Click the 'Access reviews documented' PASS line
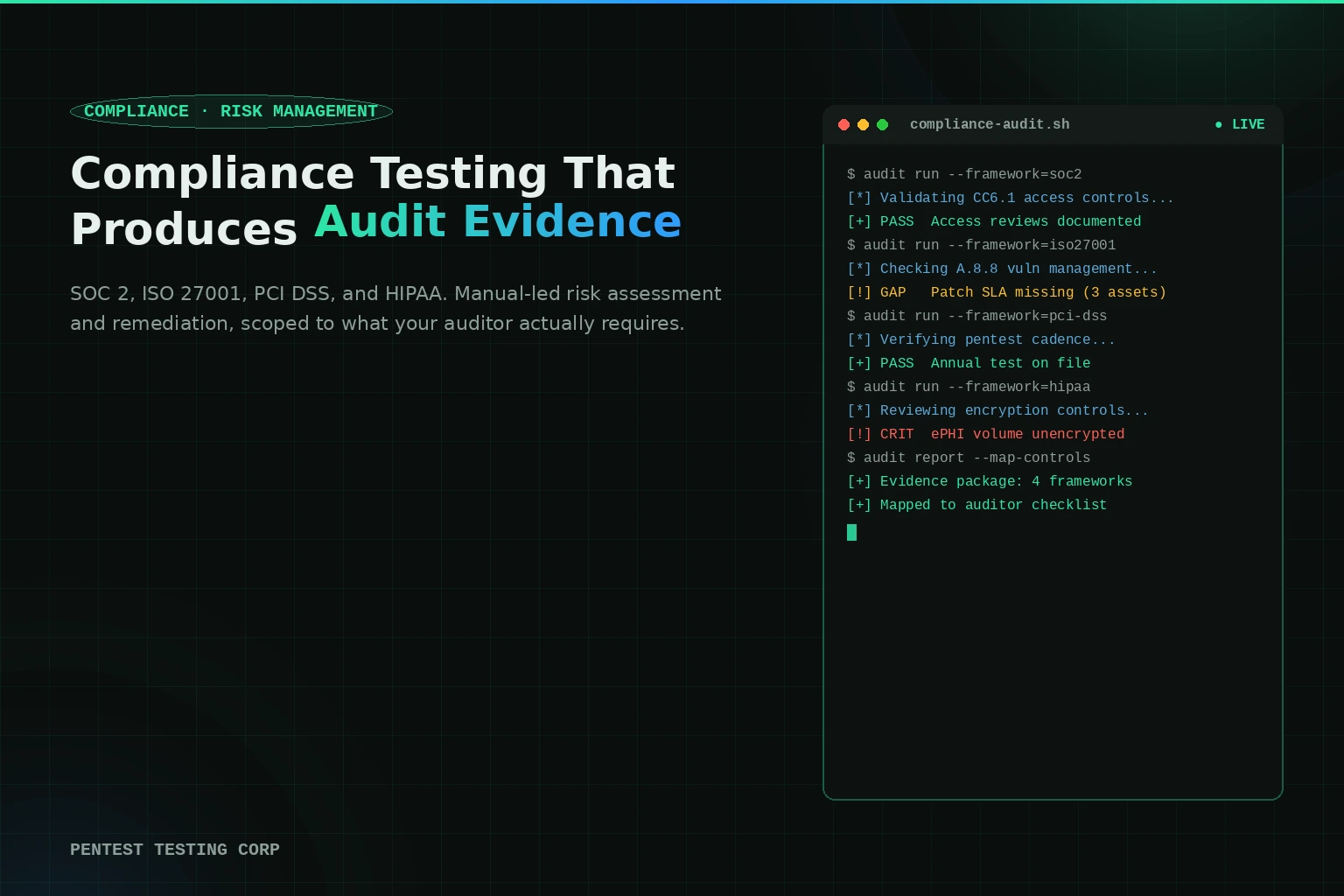This screenshot has width=1344, height=896. 994,221
